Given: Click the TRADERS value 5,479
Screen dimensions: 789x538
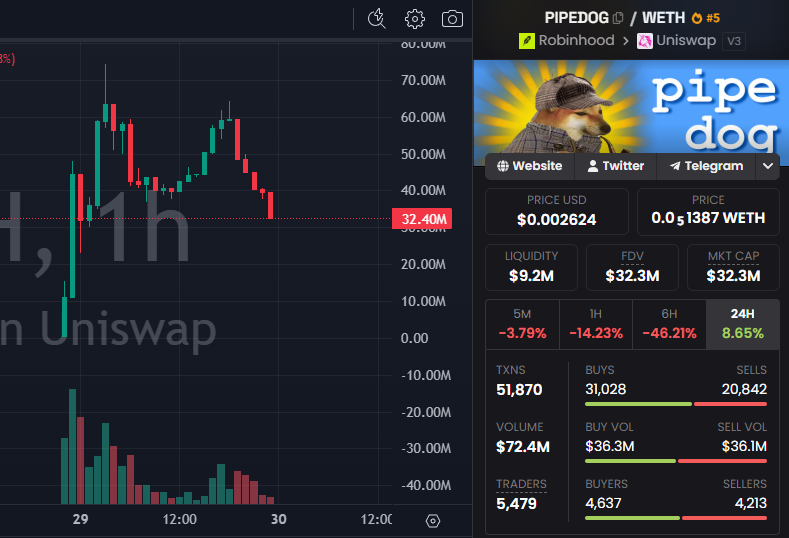Looking at the screenshot, I should coord(516,503).
